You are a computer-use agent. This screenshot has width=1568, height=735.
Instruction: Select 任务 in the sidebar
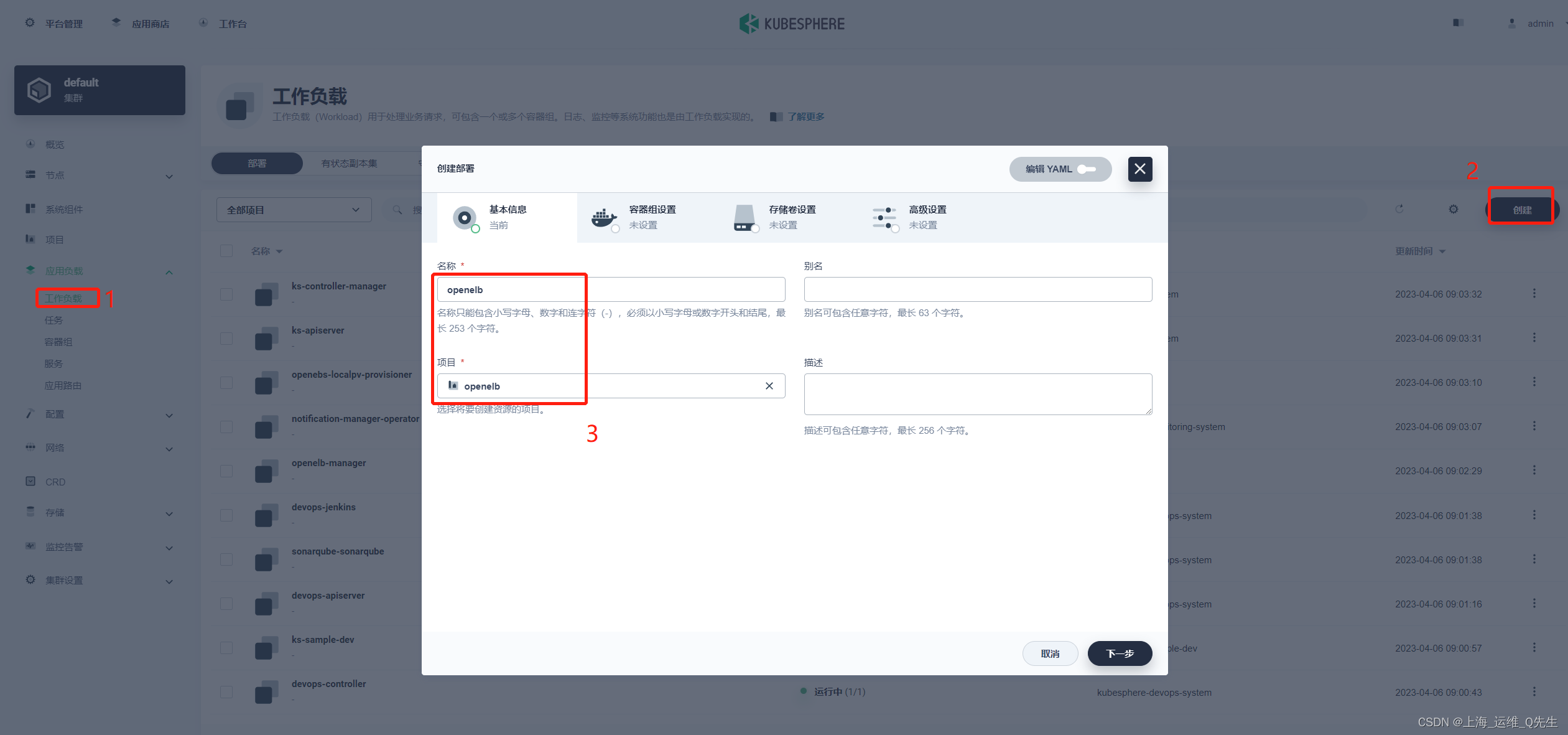click(x=53, y=320)
